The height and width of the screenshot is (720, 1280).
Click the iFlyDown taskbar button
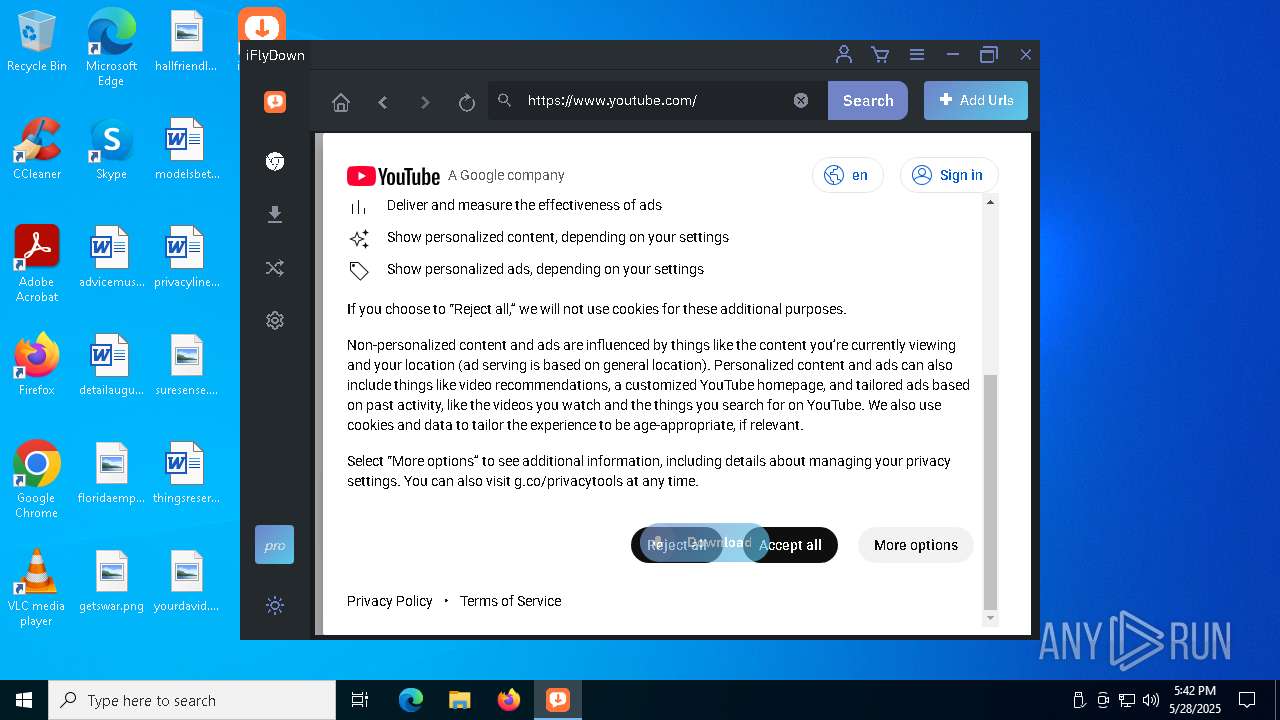point(558,700)
